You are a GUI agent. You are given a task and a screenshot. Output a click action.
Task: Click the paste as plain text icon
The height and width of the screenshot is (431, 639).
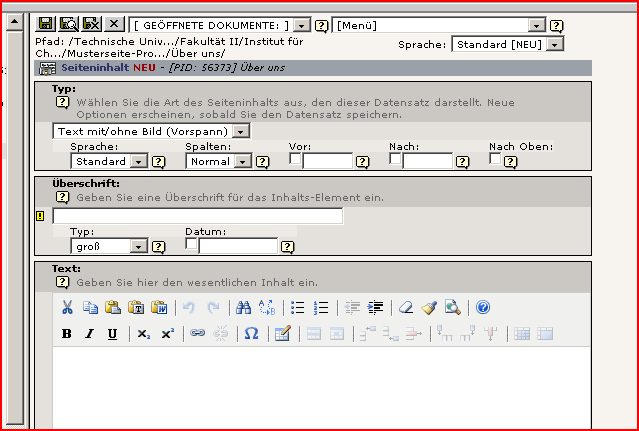coord(136,308)
